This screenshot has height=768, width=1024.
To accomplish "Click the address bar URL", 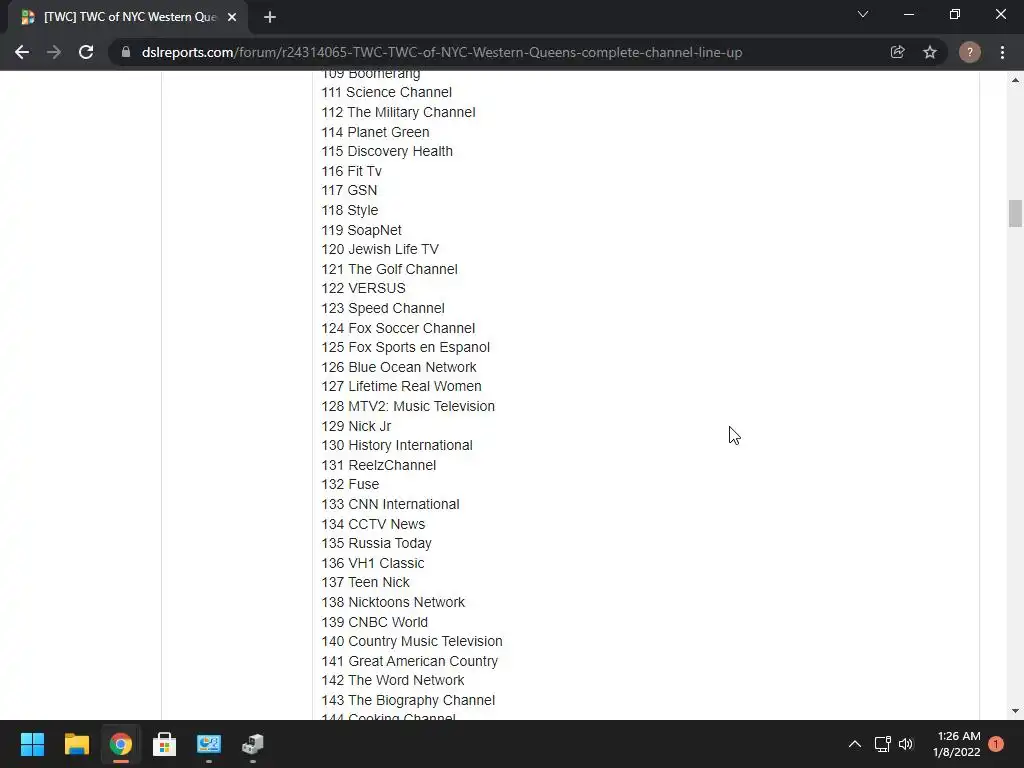I will tap(442, 52).
